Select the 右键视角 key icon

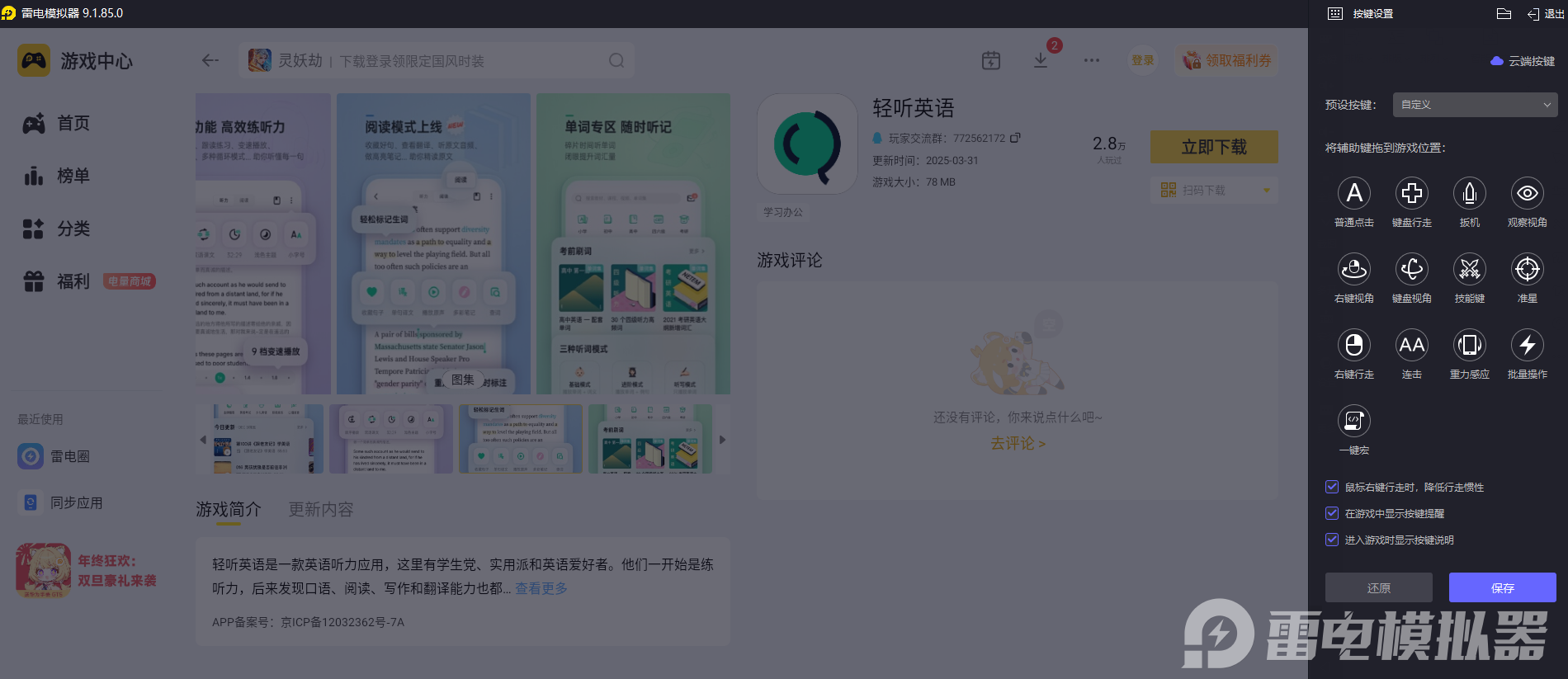tap(1354, 269)
